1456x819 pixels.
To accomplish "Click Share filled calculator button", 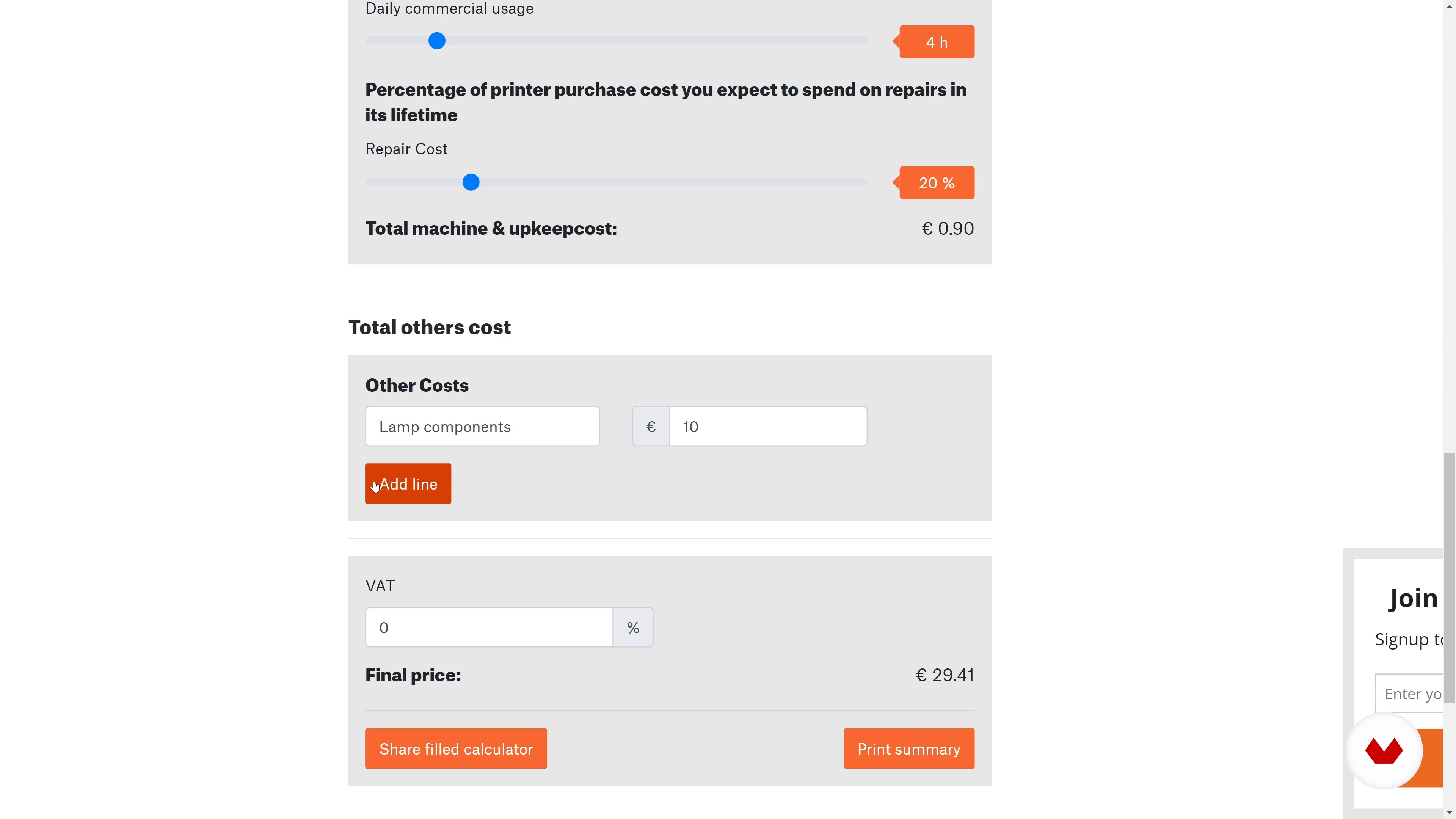I will [x=456, y=749].
